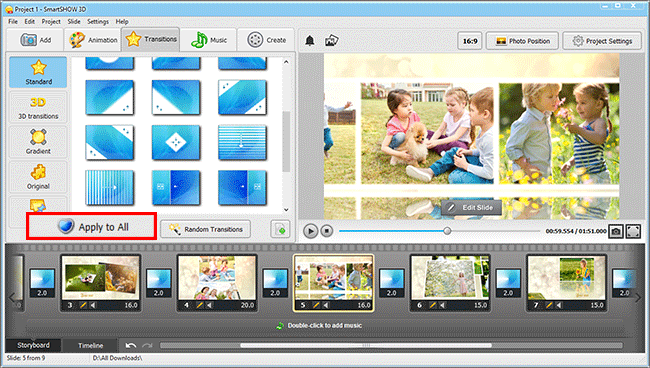Open the Edit menu
This screenshot has height=368, width=650.
point(29,22)
